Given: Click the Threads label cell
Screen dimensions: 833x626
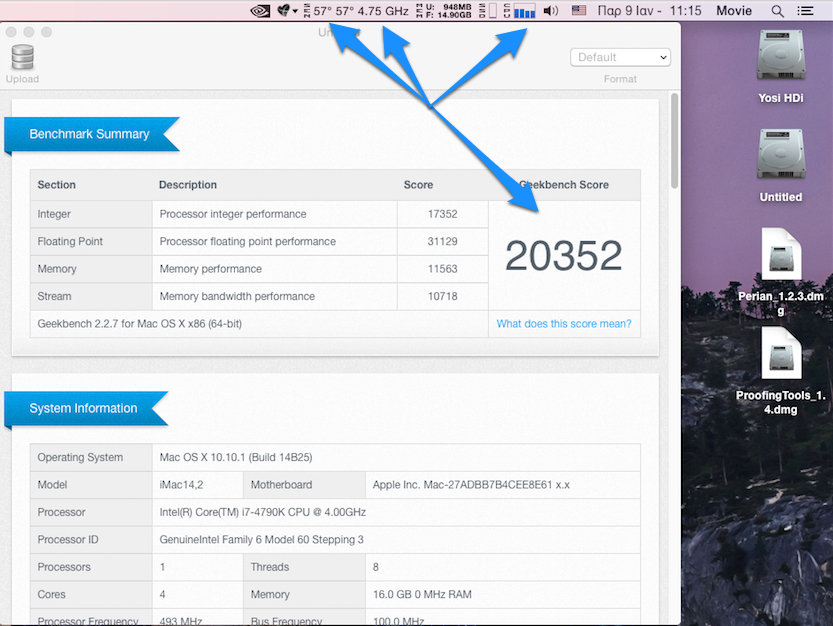Looking at the screenshot, I should click(x=304, y=567).
